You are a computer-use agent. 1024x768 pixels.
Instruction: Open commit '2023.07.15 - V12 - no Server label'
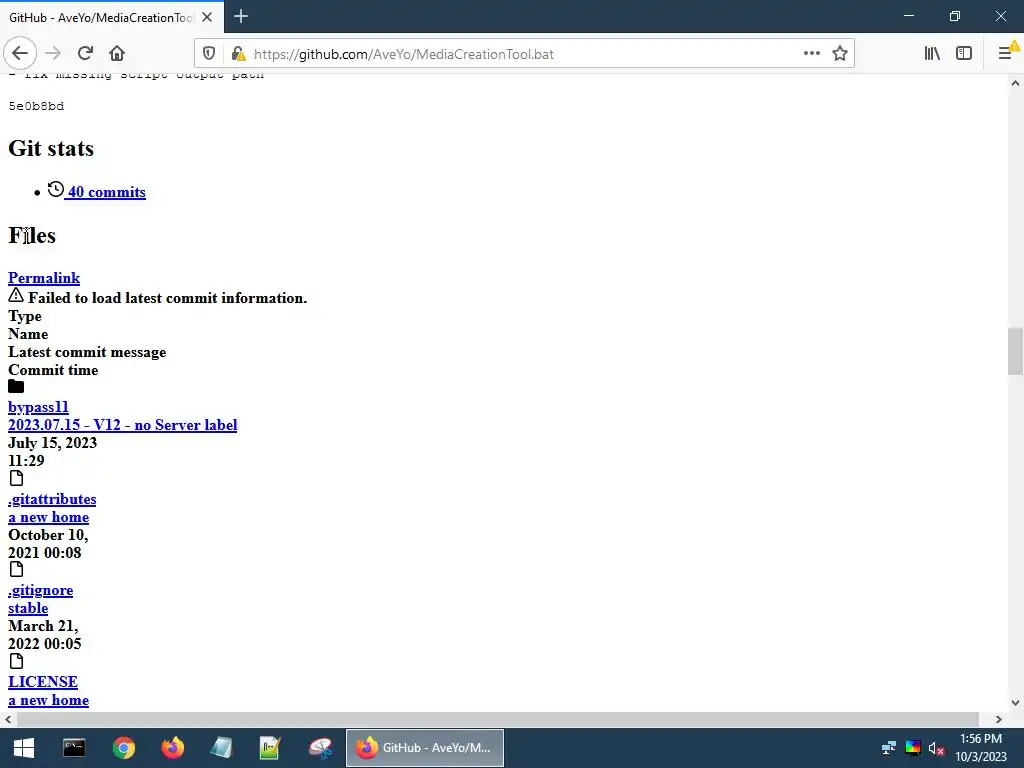pos(122,425)
